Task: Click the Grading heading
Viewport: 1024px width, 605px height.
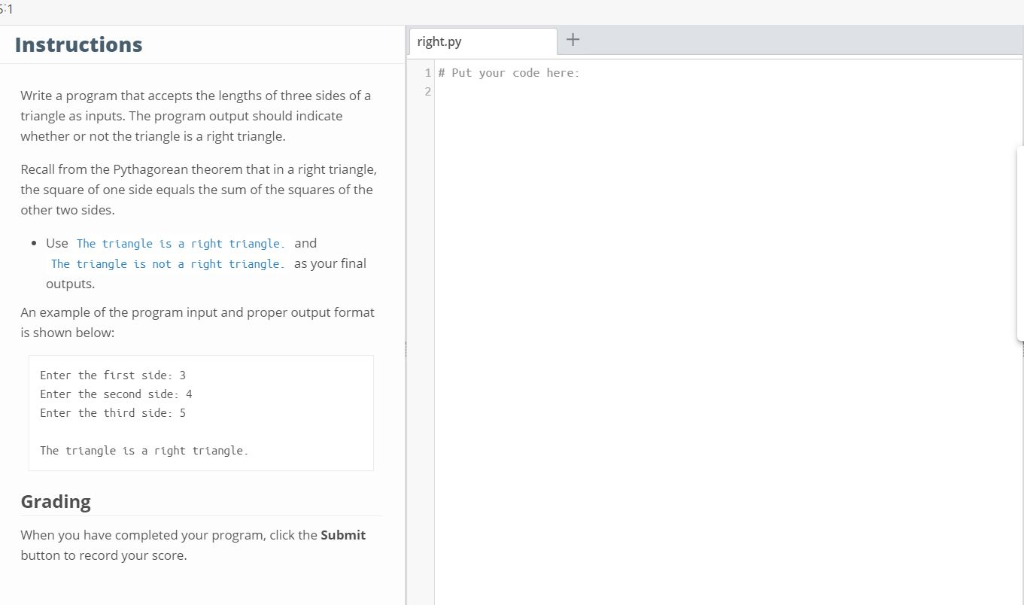Action: (55, 501)
